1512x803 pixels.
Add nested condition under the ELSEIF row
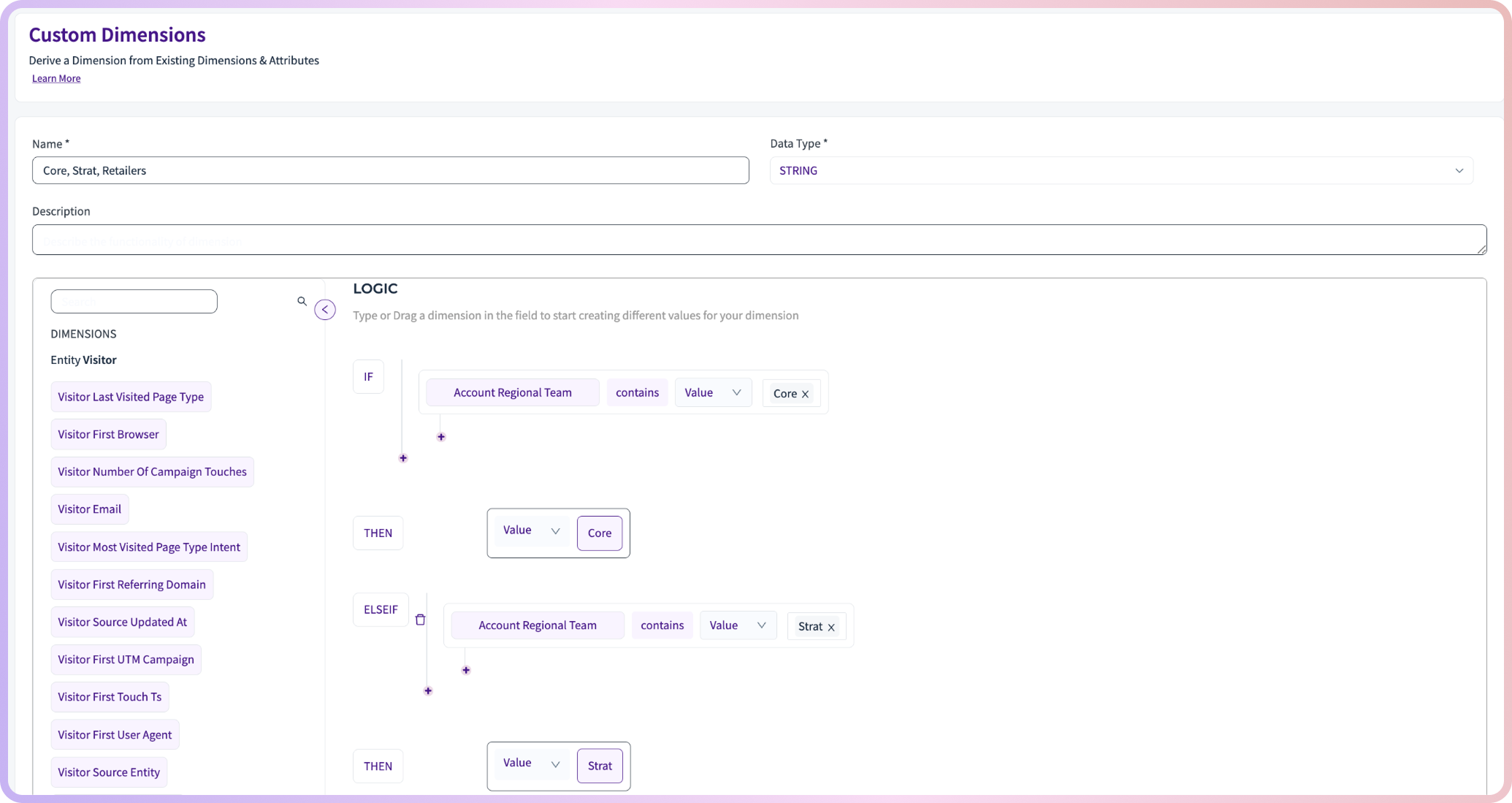466,670
